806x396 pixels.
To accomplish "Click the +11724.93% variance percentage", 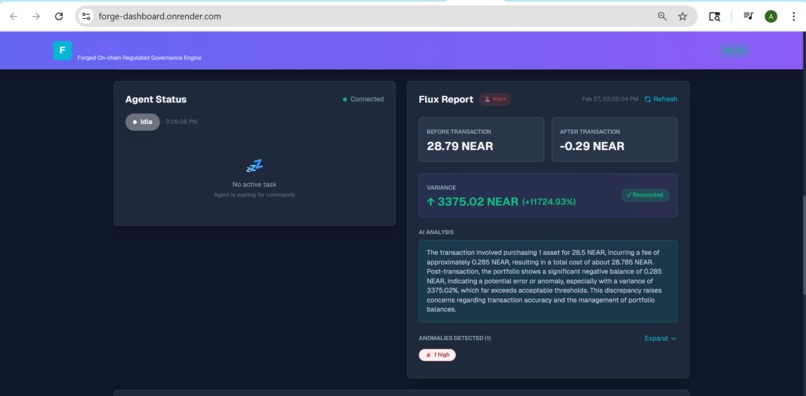I will point(549,202).
